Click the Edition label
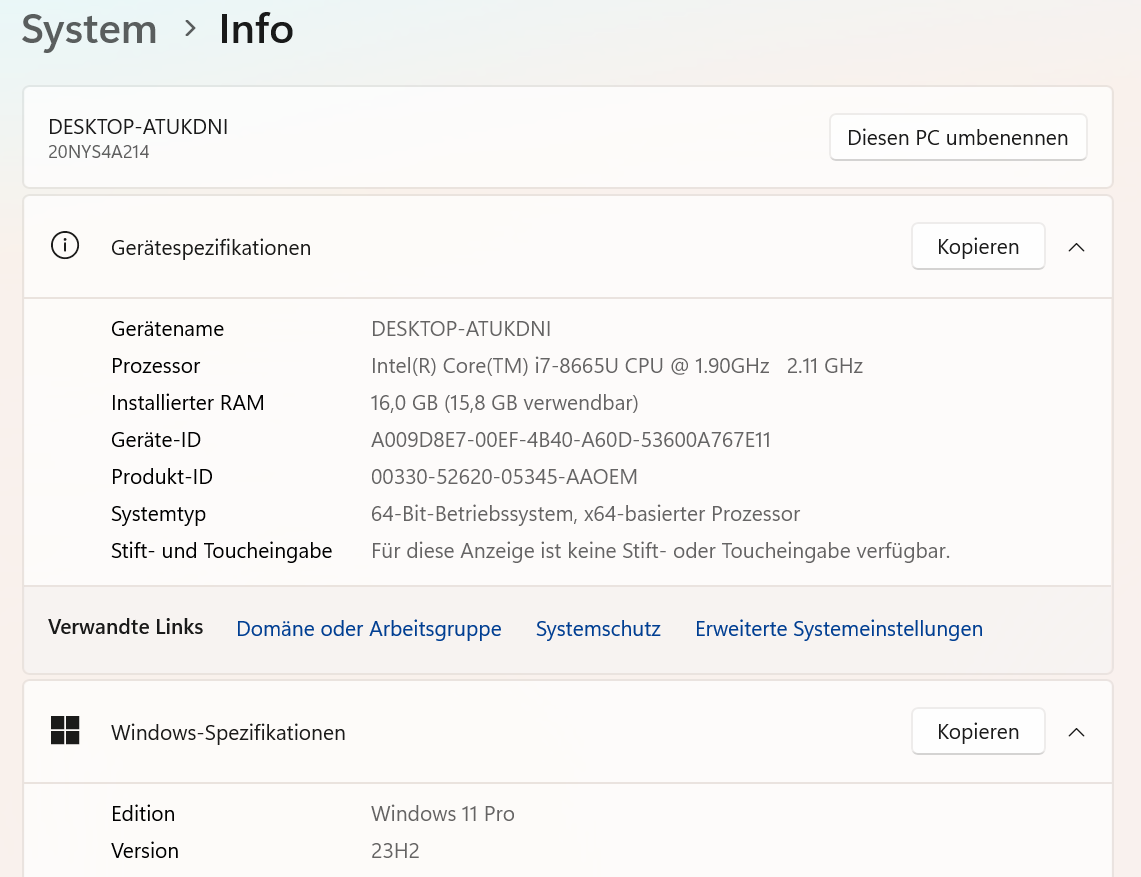 [x=143, y=814]
